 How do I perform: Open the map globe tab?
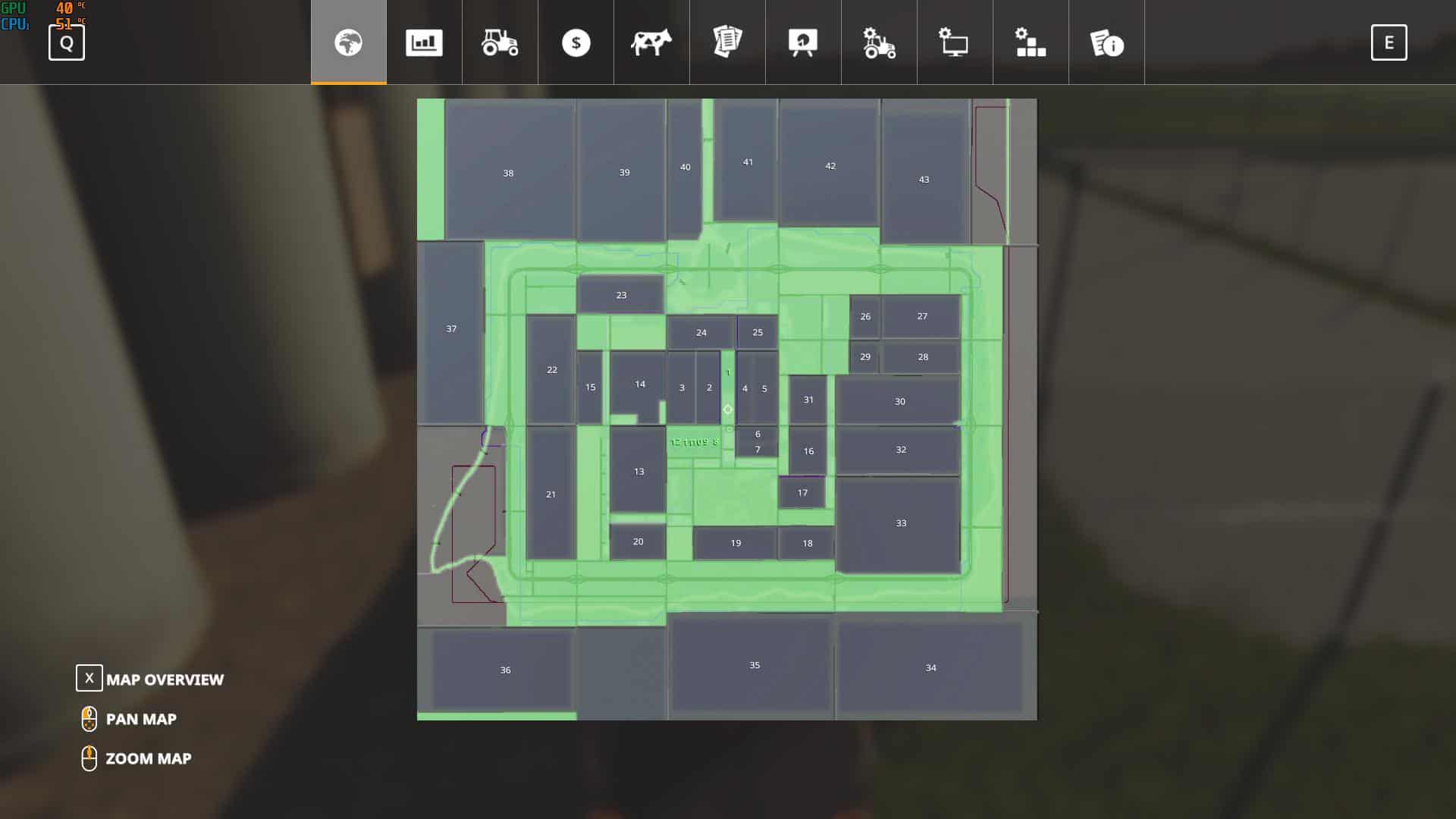tap(348, 42)
